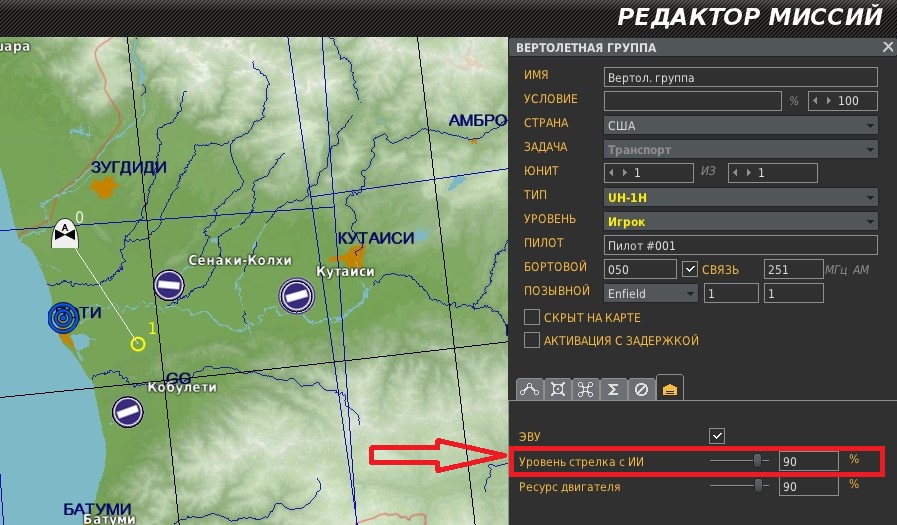Select the helicopter group icon on map
Image resolution: width=897 pixels, height=525 pixels.
click(x=65, y=233)
